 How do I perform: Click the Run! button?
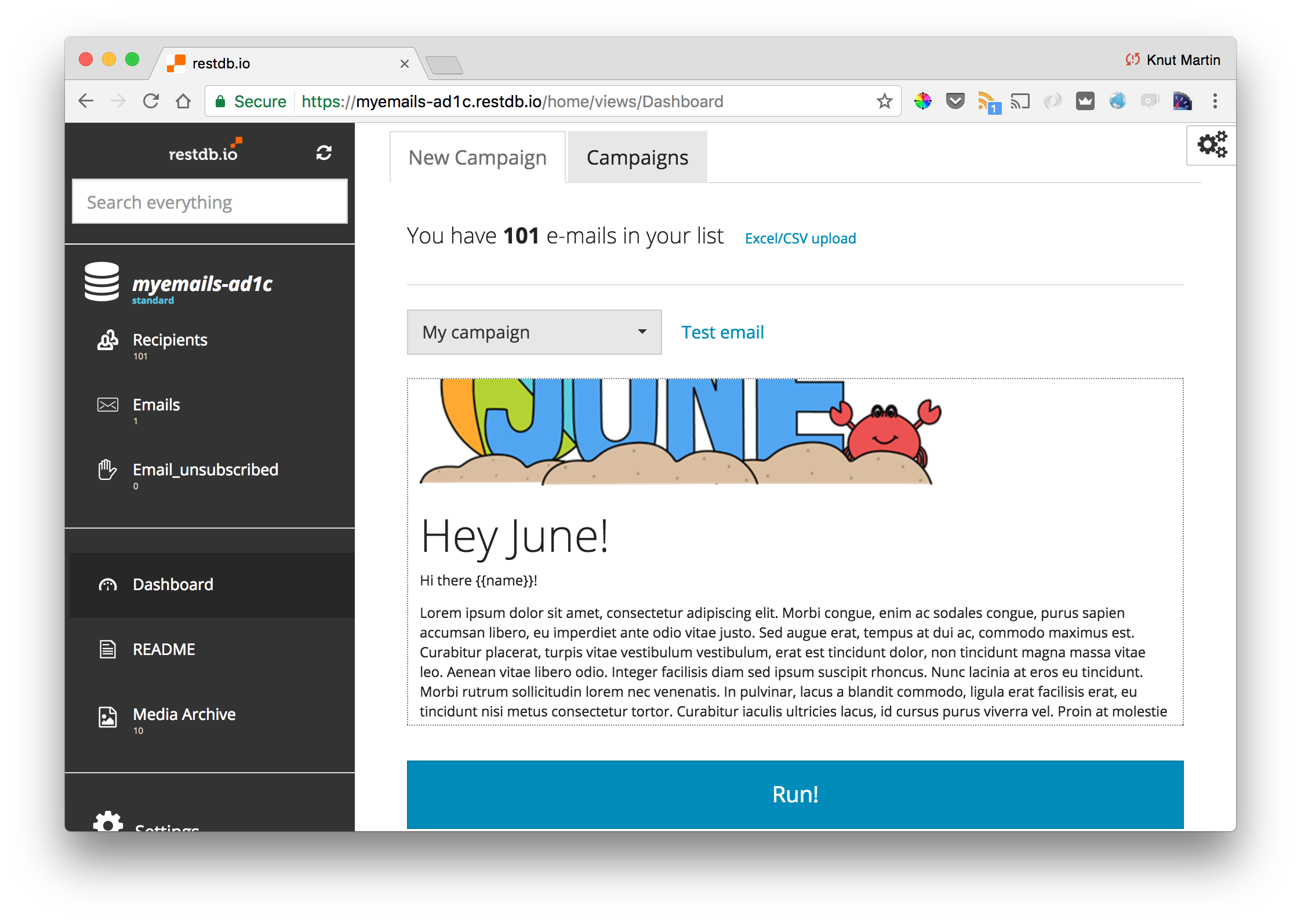(x=795, y=794)
